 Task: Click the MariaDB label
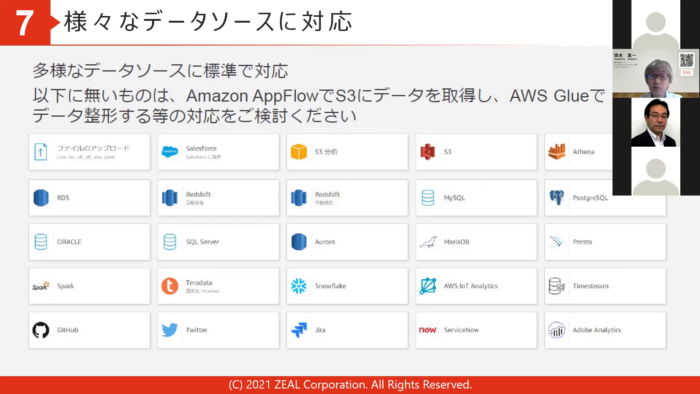coord(457,242)
